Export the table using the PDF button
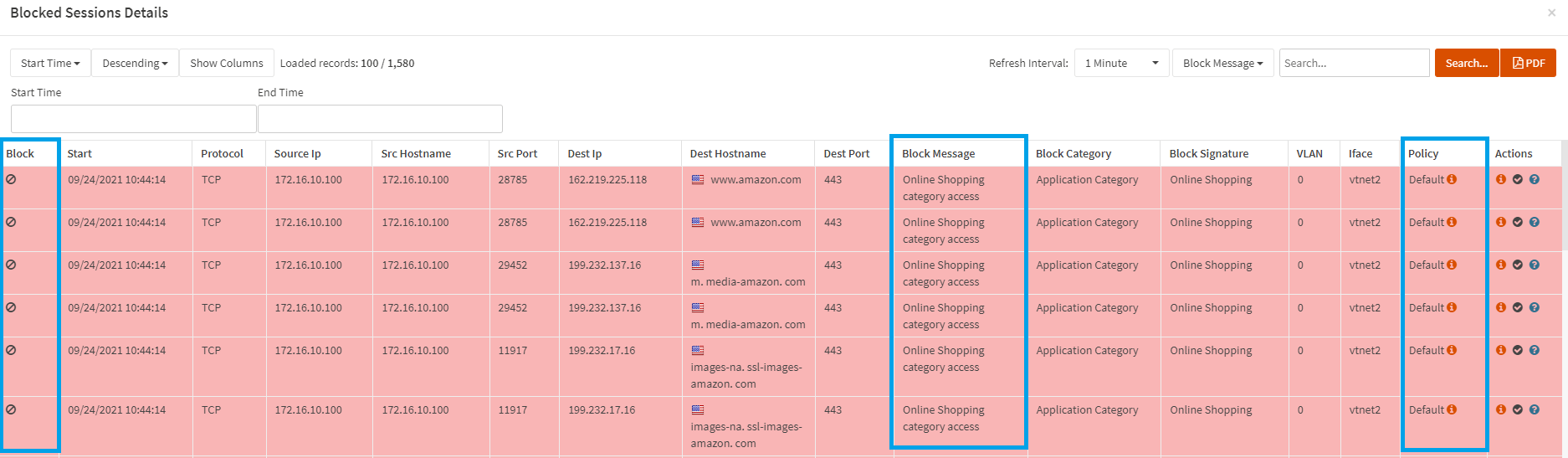 (1528, 63)
